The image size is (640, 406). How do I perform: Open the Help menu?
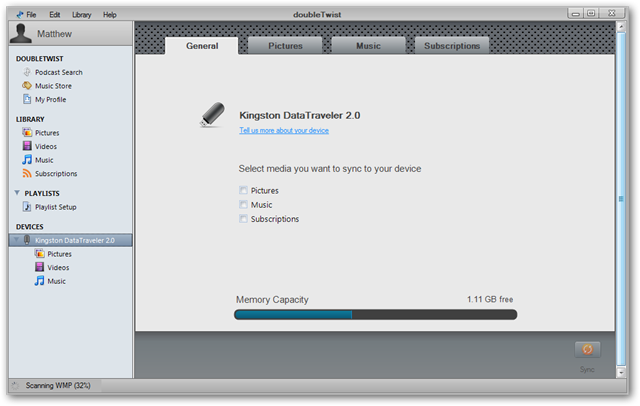110,15
